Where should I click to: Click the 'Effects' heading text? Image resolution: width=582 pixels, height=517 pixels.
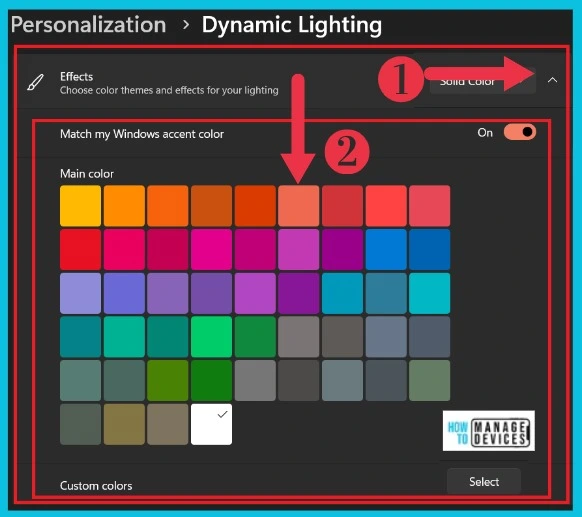[x=76, y=76]
